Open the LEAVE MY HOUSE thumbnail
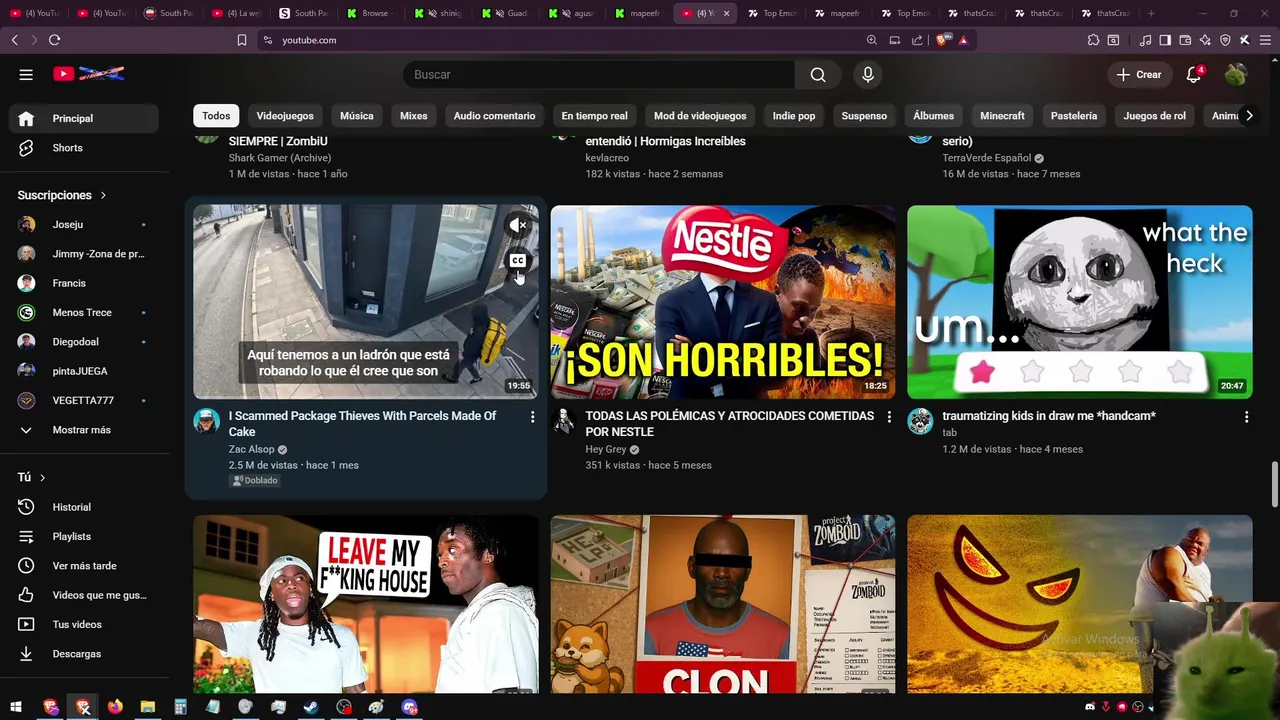 (x=366, y=604)
